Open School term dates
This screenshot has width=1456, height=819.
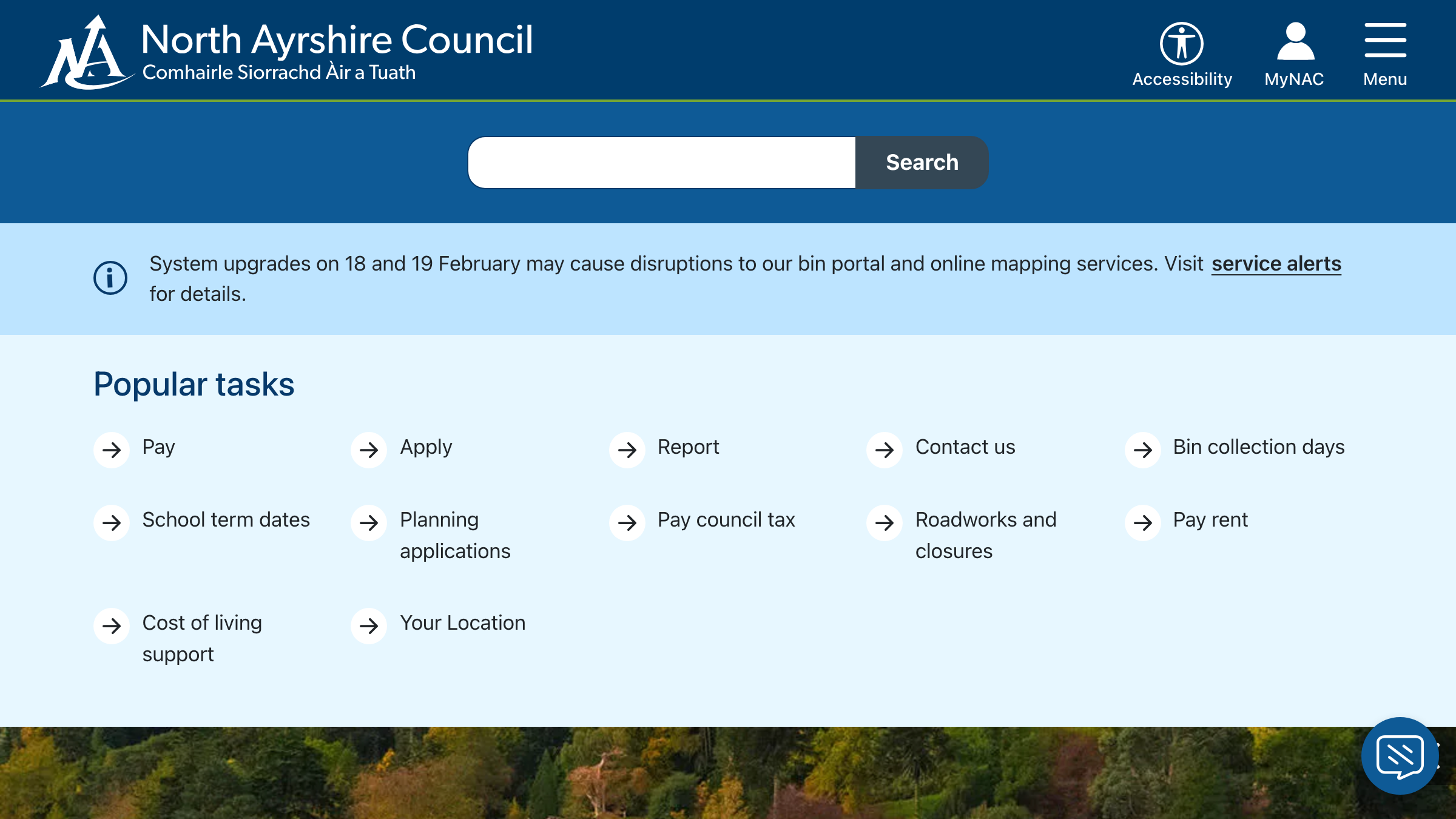pos(226,520)
